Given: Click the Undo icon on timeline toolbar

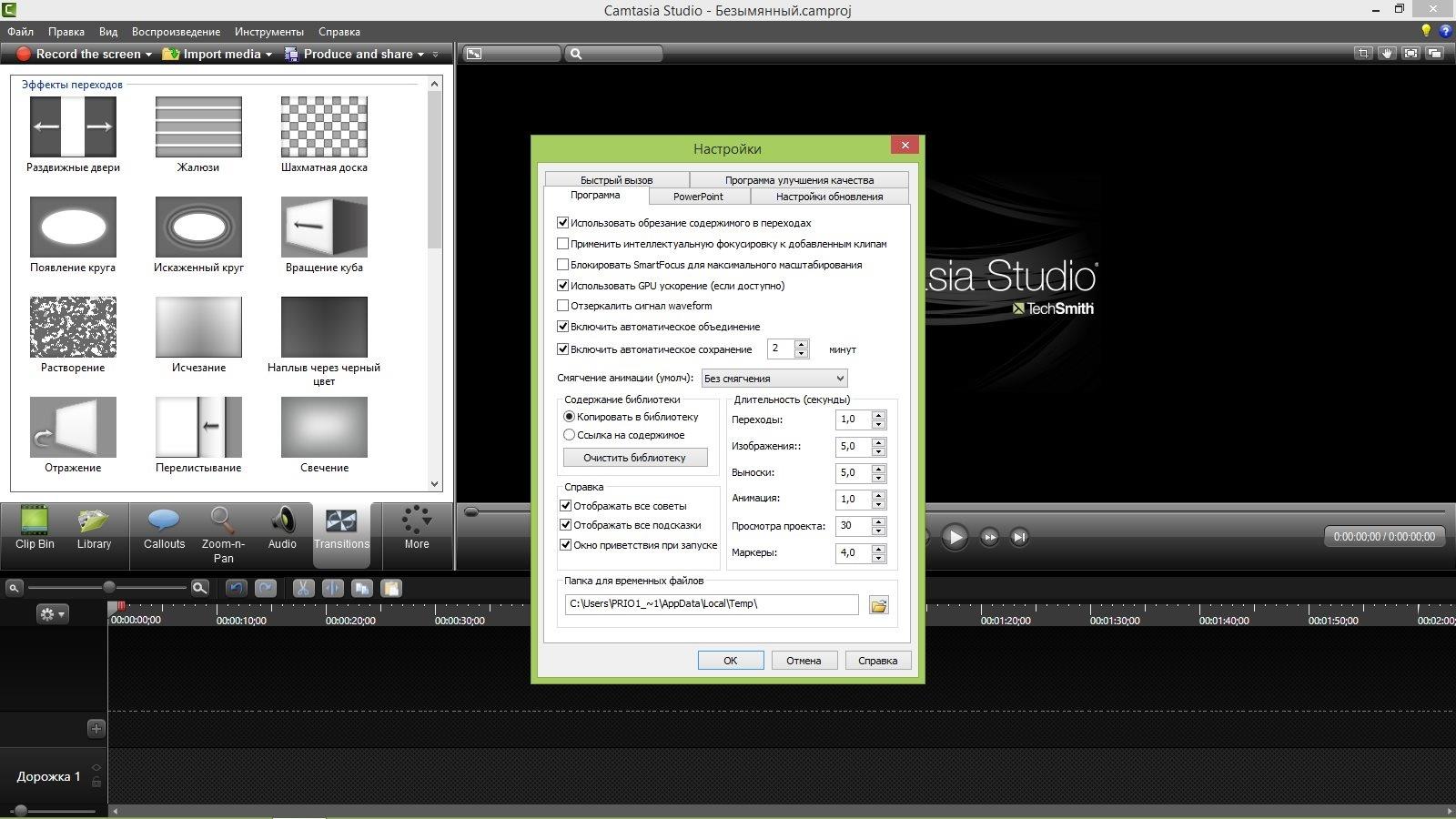Looking at the screenshot, I should tap(237, 588).
